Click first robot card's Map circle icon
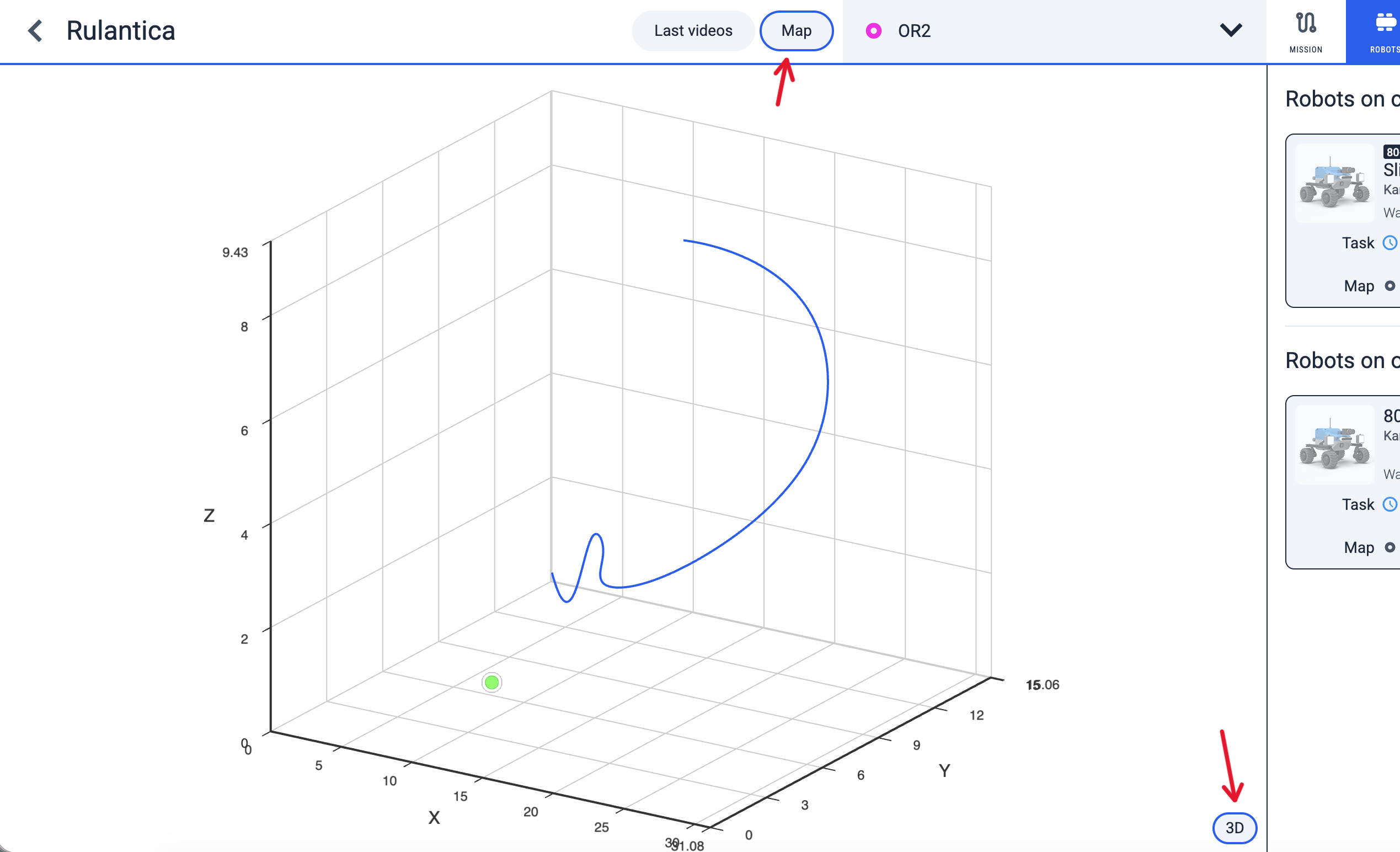 [1390, 286]
